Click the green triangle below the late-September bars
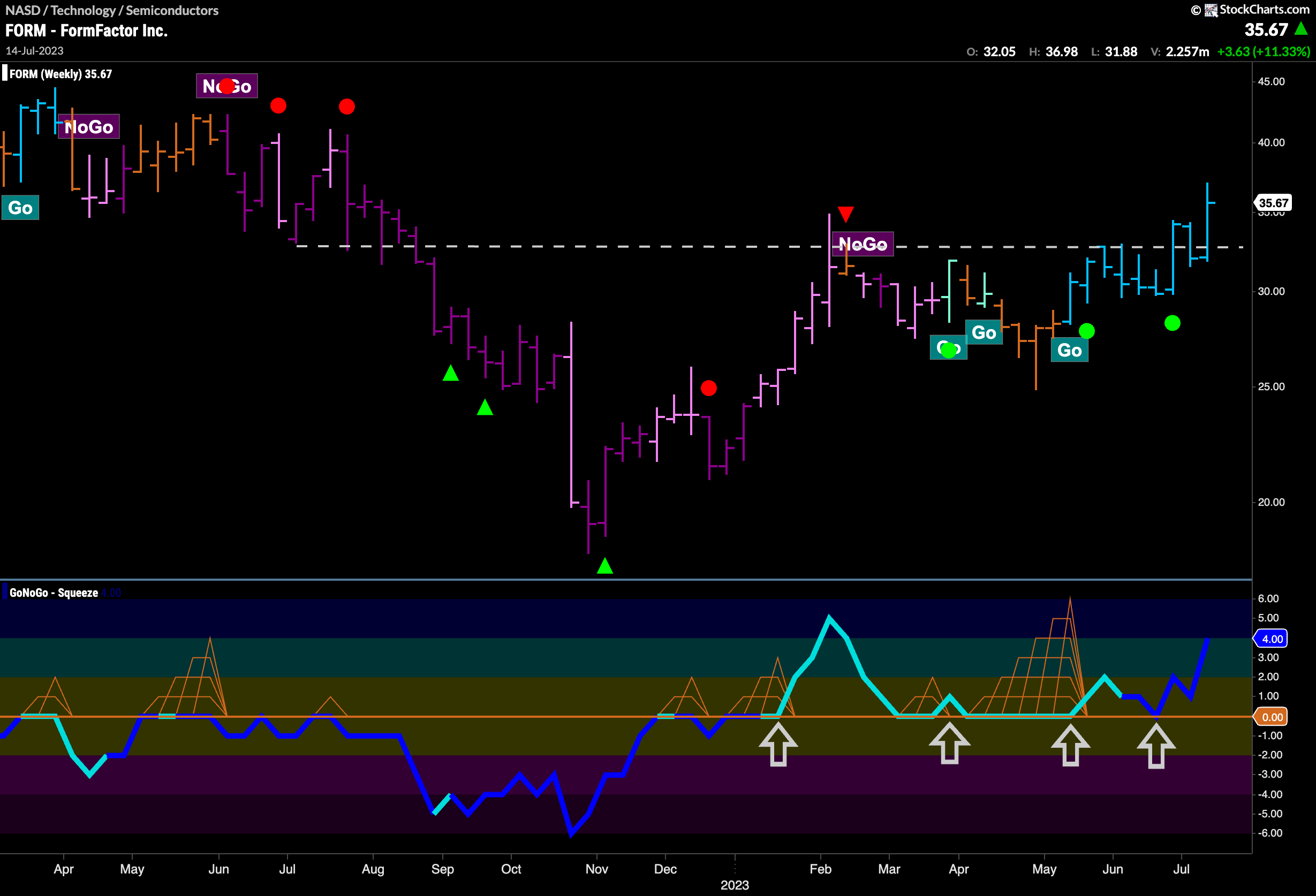This screenshot has width=1316, height=896. tap(485, 407)
